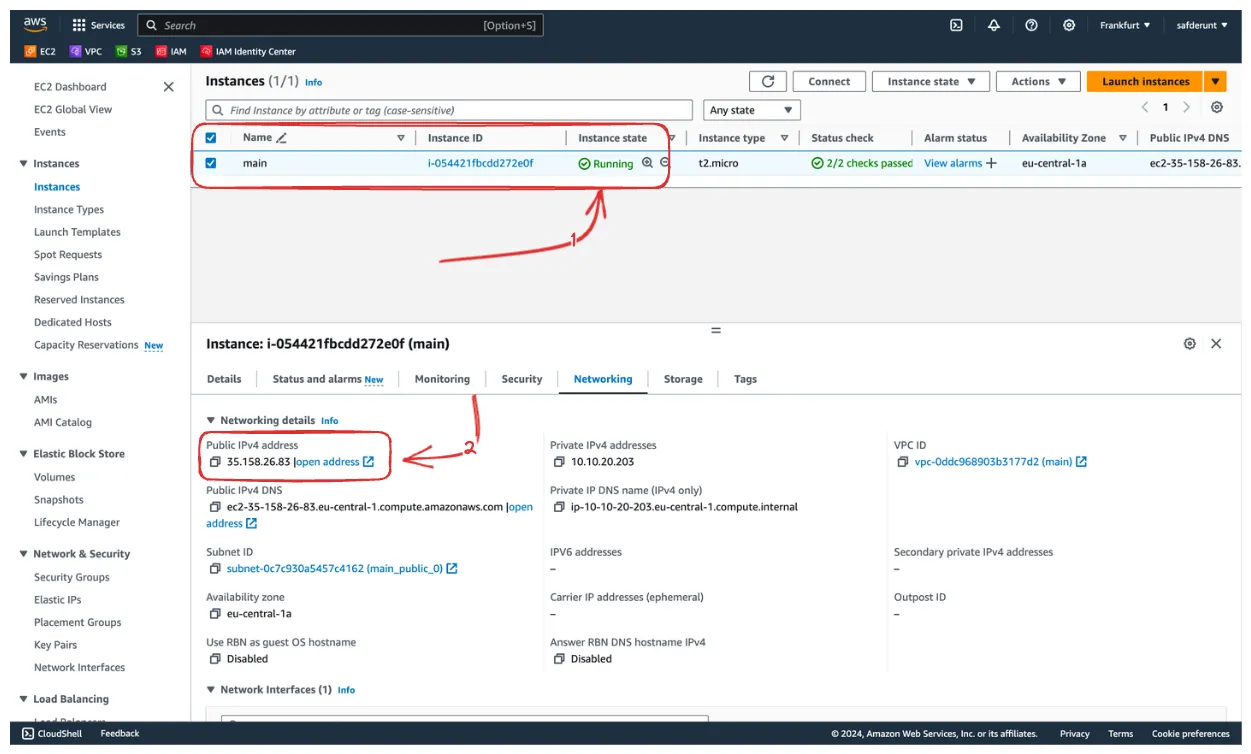Copy the public IPv4 address 35.158.26.83
Image resolution: width=1251 pixels, height=754 pixels.
215,462
